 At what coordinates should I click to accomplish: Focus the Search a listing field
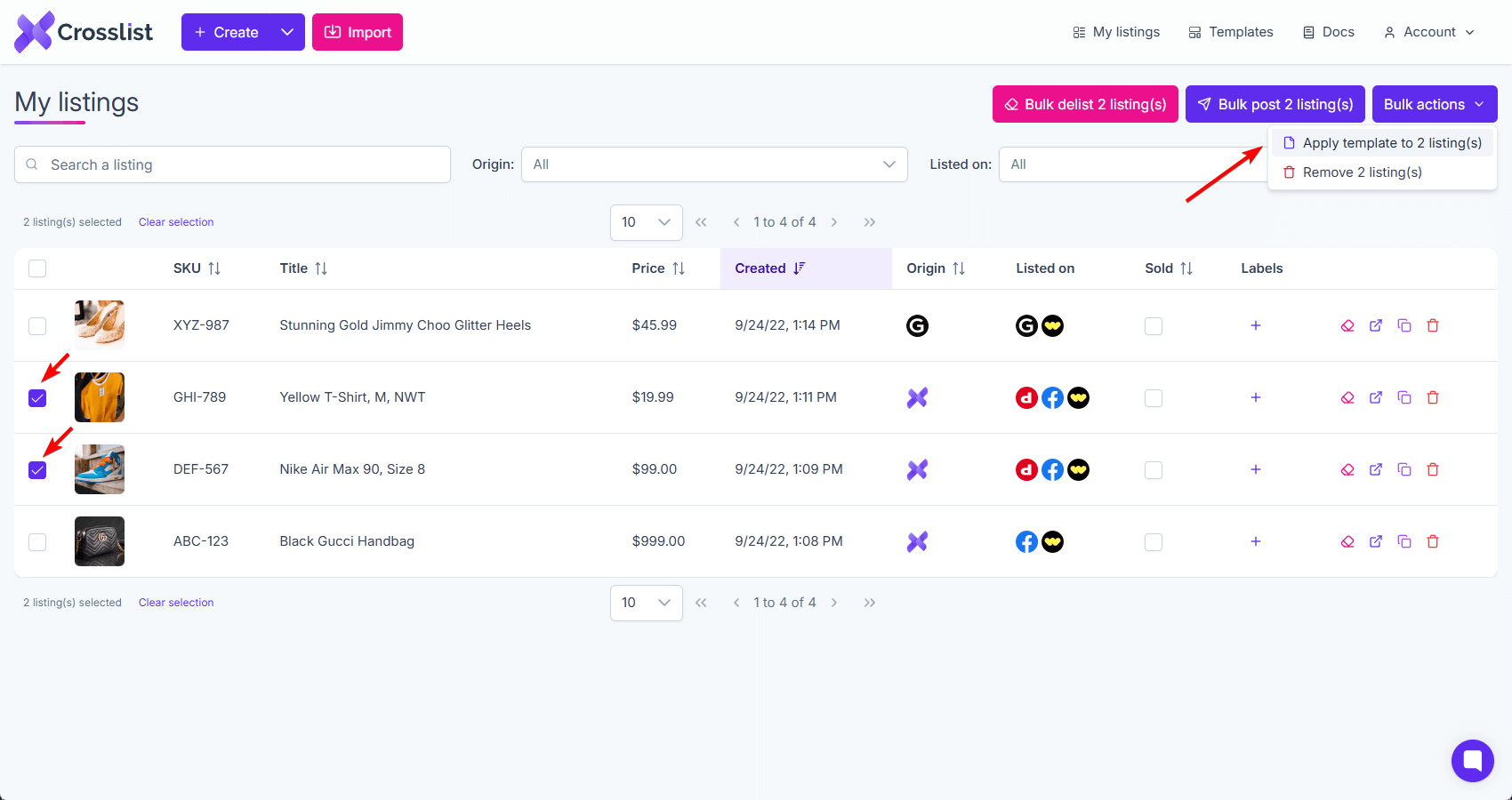click(x=232, y=164)
